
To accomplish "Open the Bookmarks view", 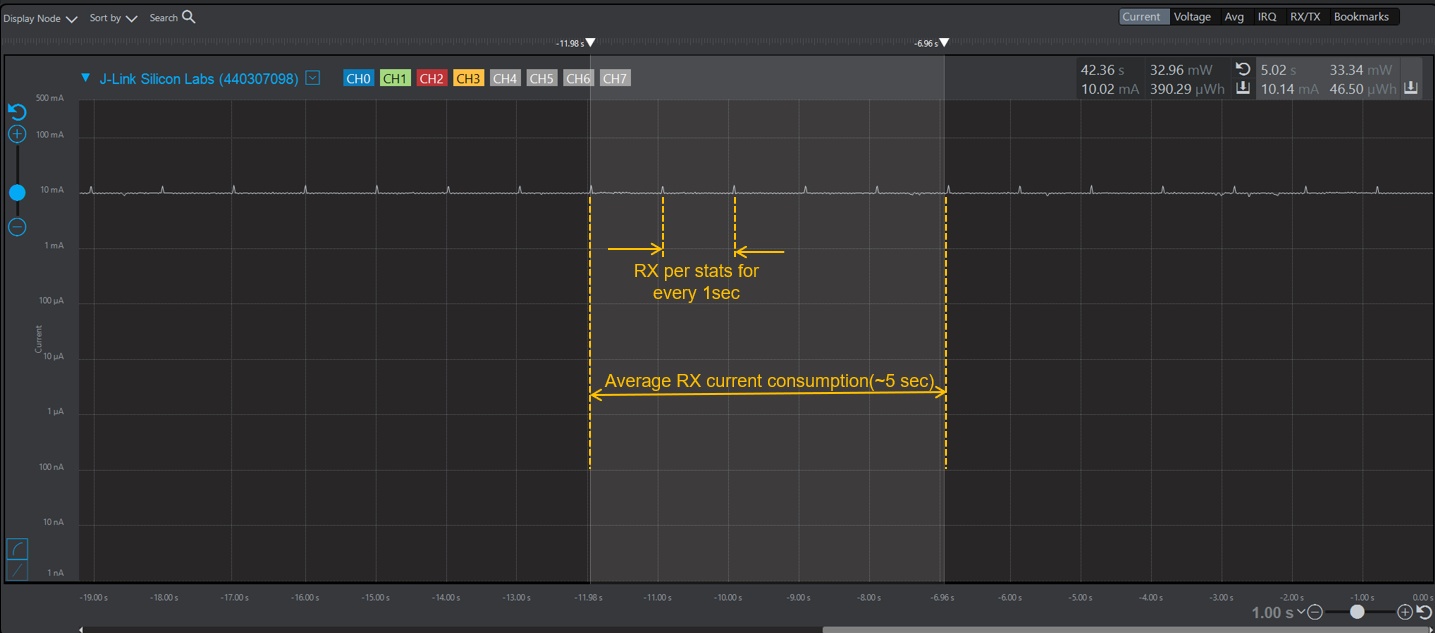I will click(1362, 16).
